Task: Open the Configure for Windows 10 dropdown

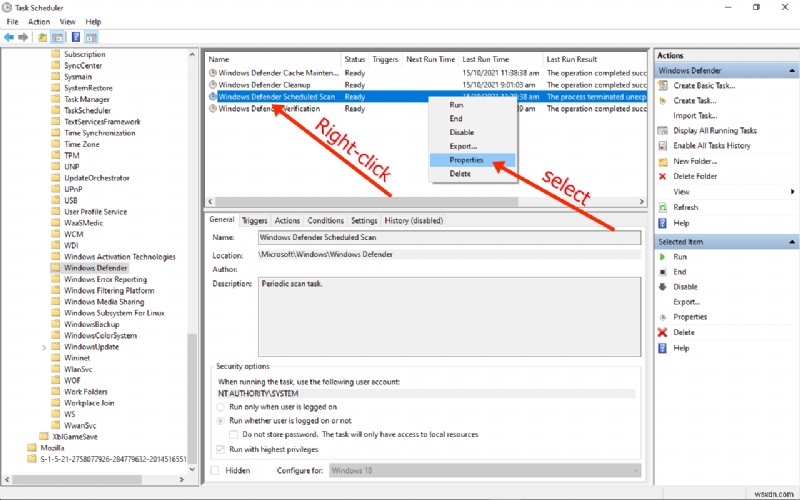Action: click(485, 470)
